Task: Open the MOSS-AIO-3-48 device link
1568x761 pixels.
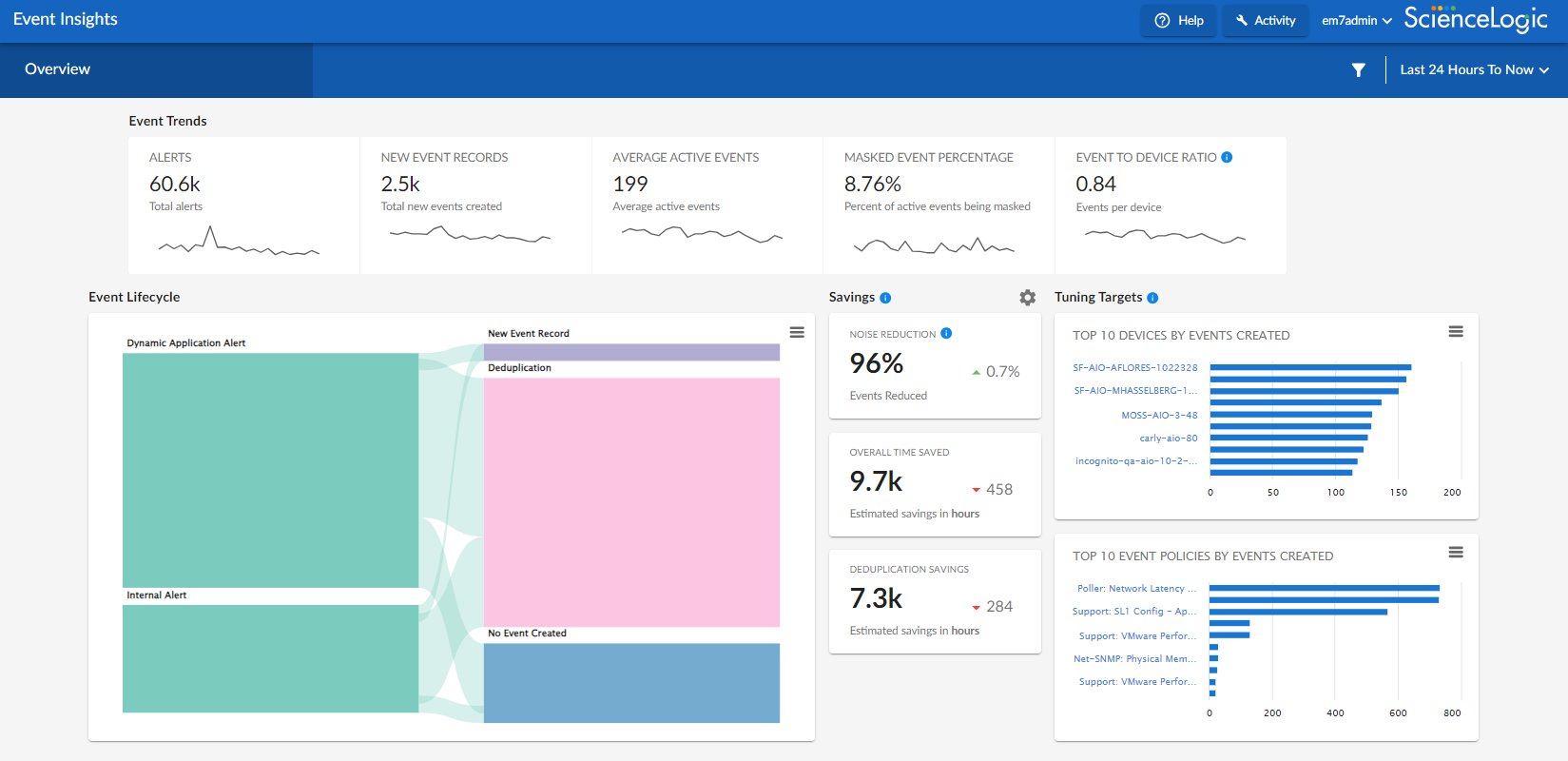Action: pos(1159,415)
